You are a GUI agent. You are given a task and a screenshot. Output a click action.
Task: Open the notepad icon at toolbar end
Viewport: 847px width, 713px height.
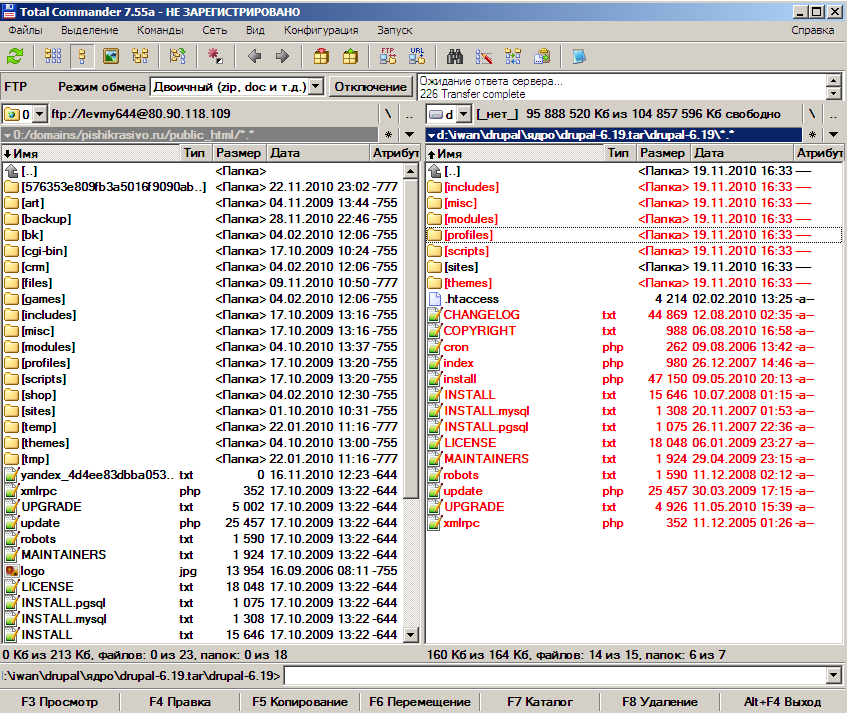pyautogui.click(x=579, y=56)
